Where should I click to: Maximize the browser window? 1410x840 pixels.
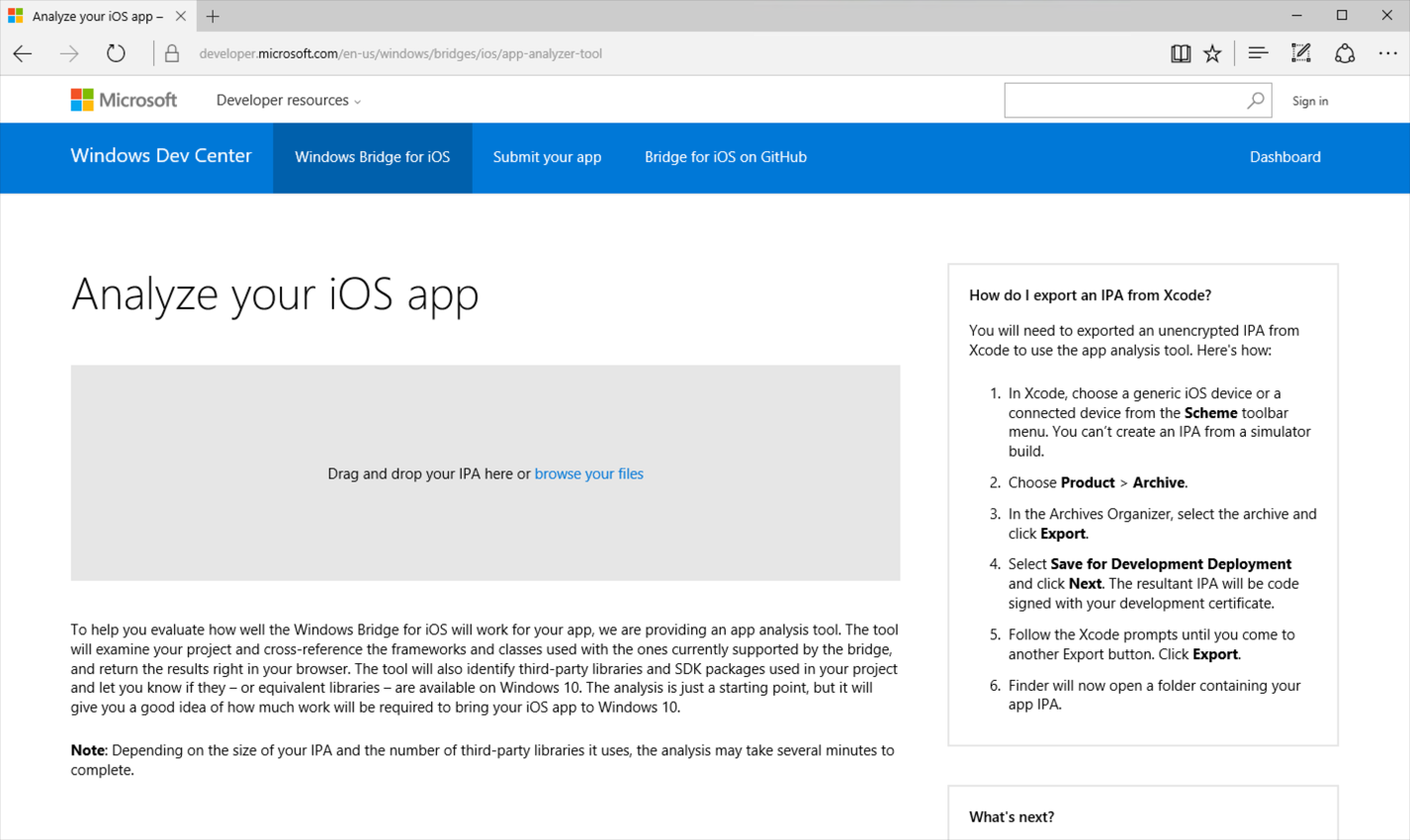(x=1342, y=16)
